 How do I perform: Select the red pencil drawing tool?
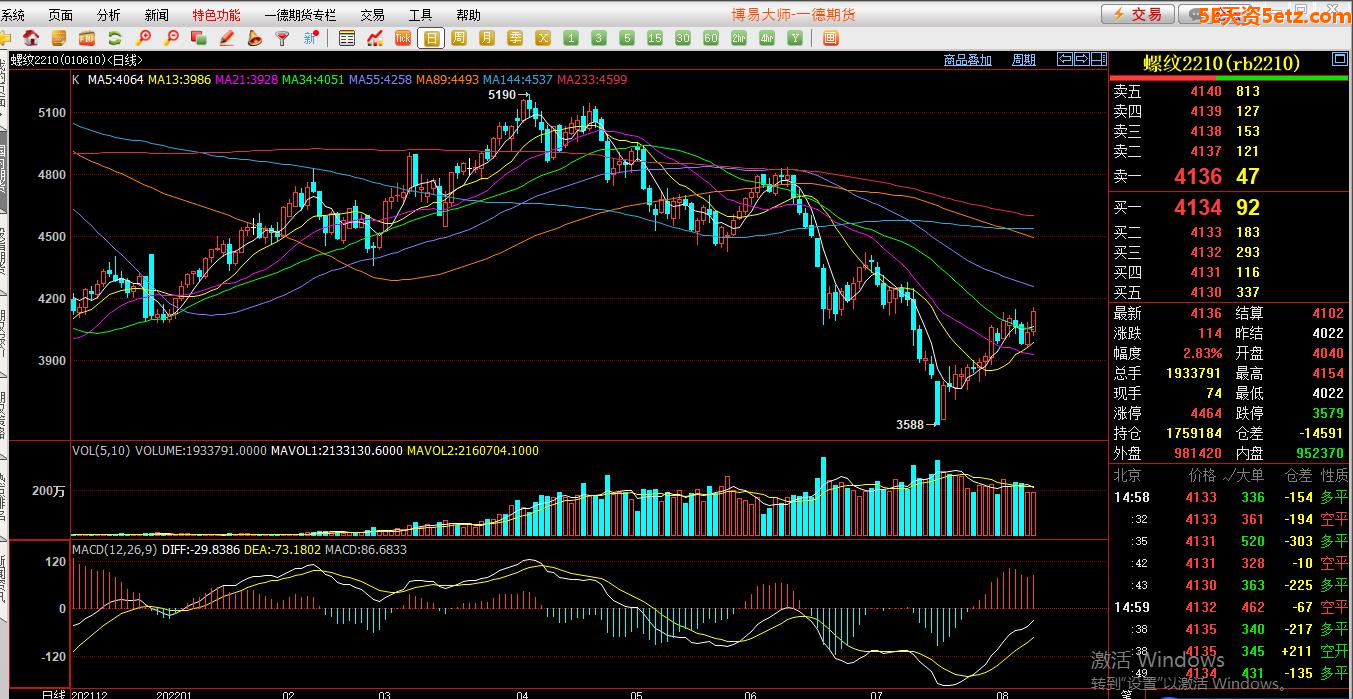[227, 38]
